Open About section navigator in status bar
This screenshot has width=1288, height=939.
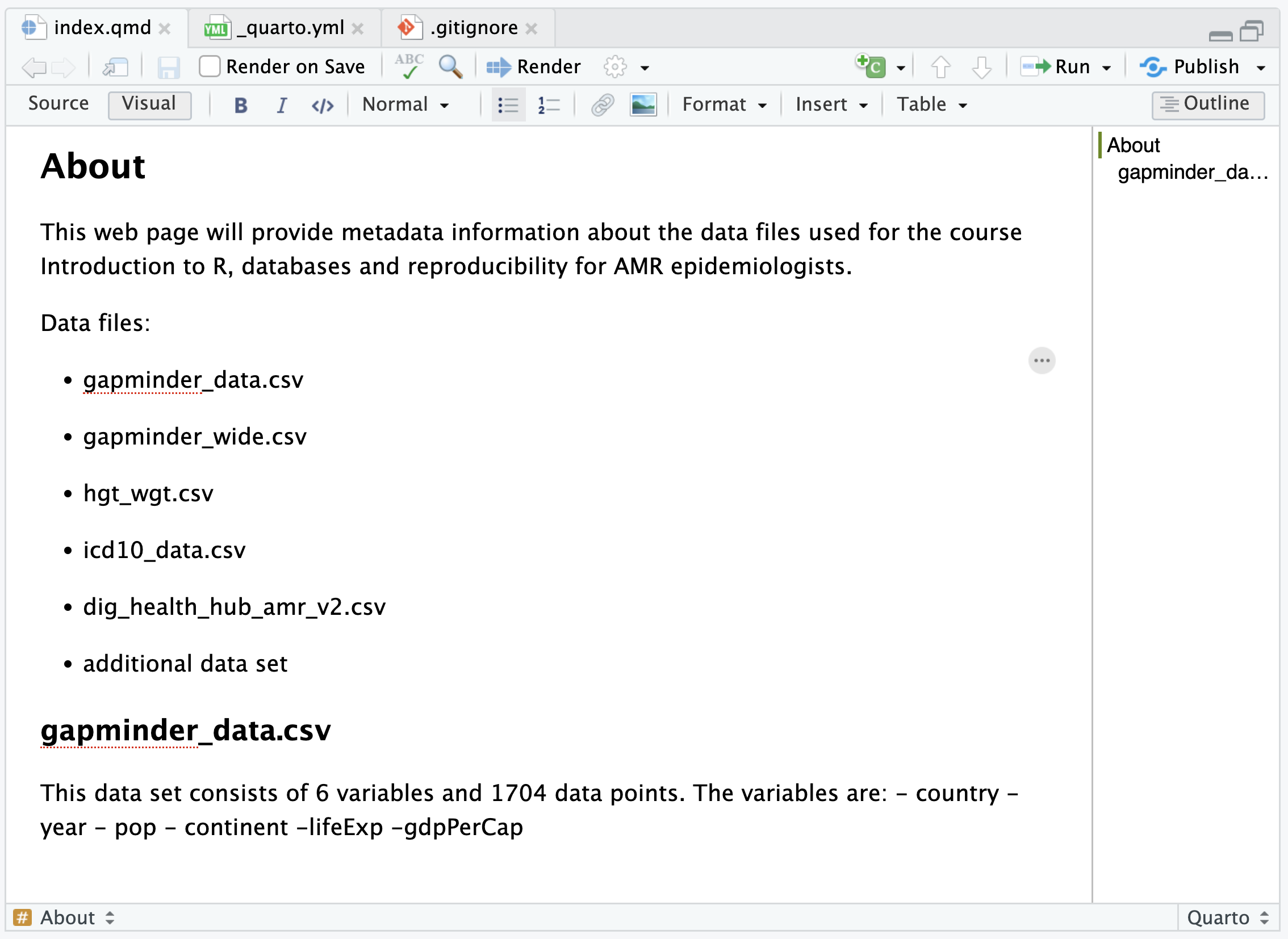pyautogui.click(x=64, y=918)
